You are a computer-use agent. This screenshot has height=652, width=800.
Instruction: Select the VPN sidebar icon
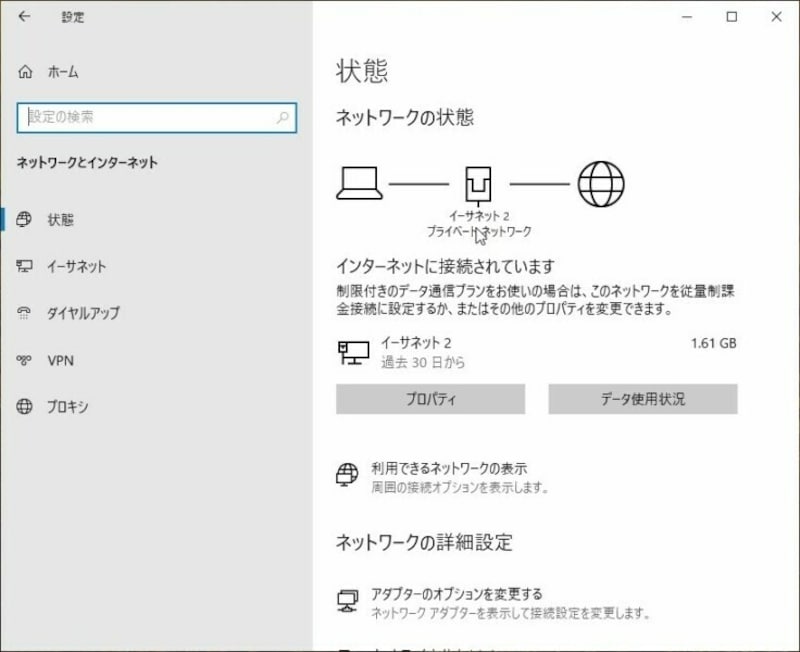tap(24, 360)
